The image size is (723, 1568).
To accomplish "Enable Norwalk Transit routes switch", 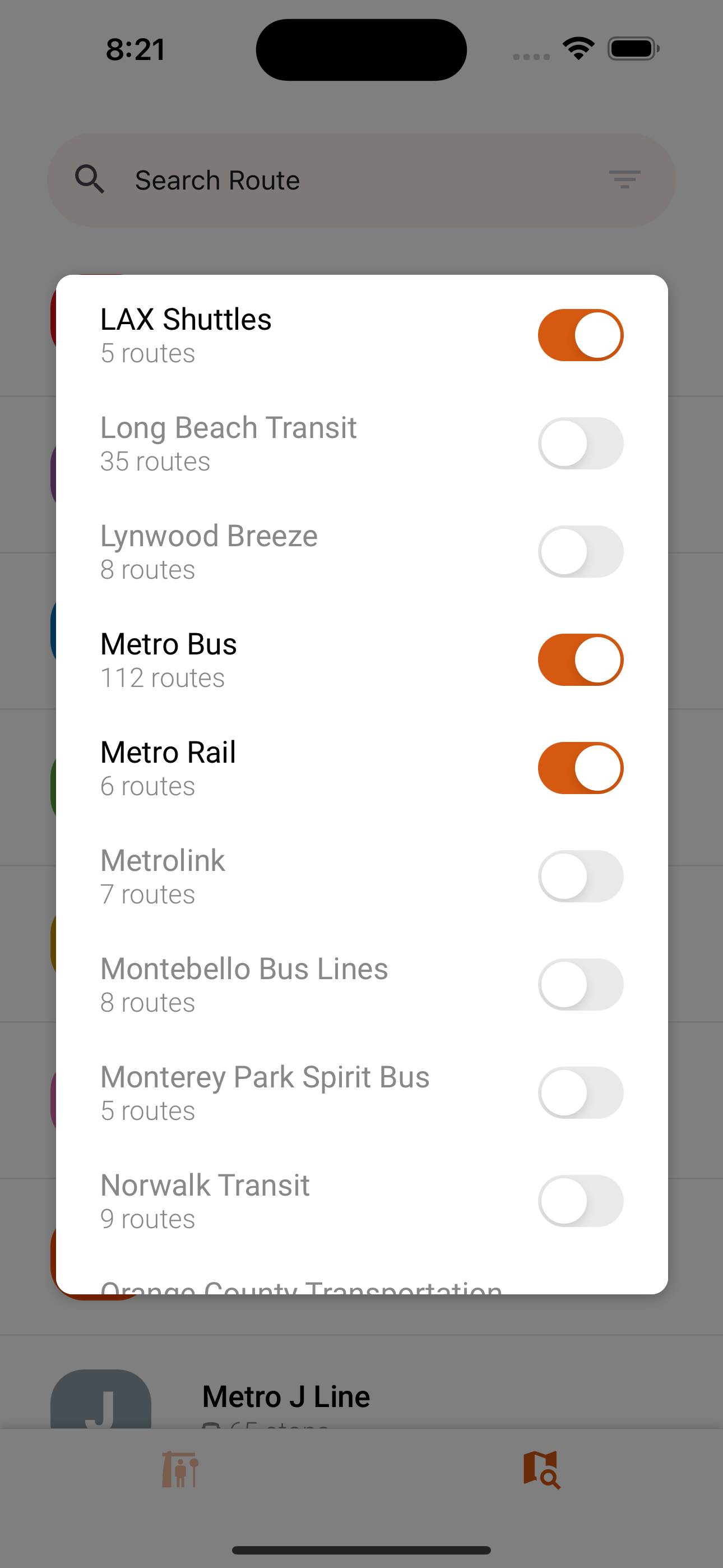I will point(581,1201).
